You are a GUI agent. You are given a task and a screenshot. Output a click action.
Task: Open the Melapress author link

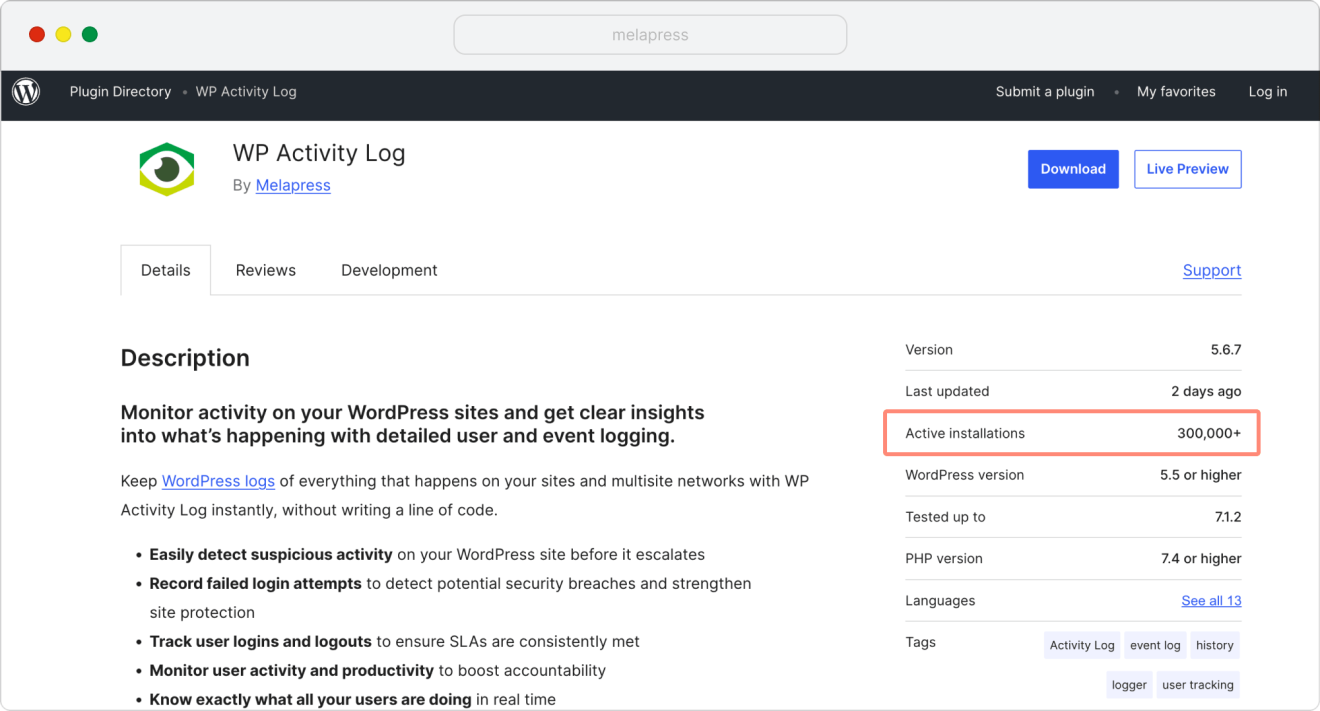[293, 185]
